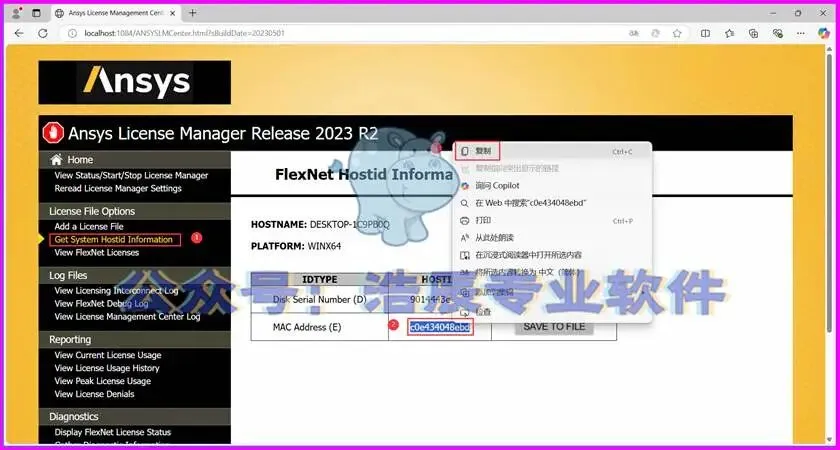Open the browser profile avatar

click(x=17, y=13)
